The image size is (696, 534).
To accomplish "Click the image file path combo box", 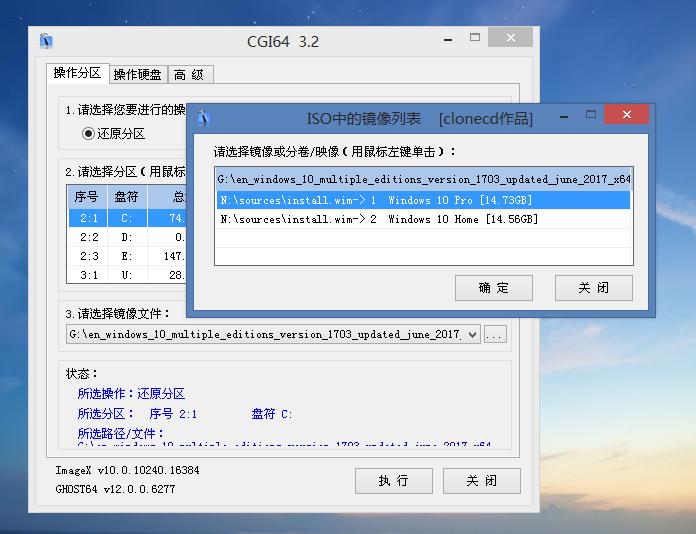I will point(273,334).
